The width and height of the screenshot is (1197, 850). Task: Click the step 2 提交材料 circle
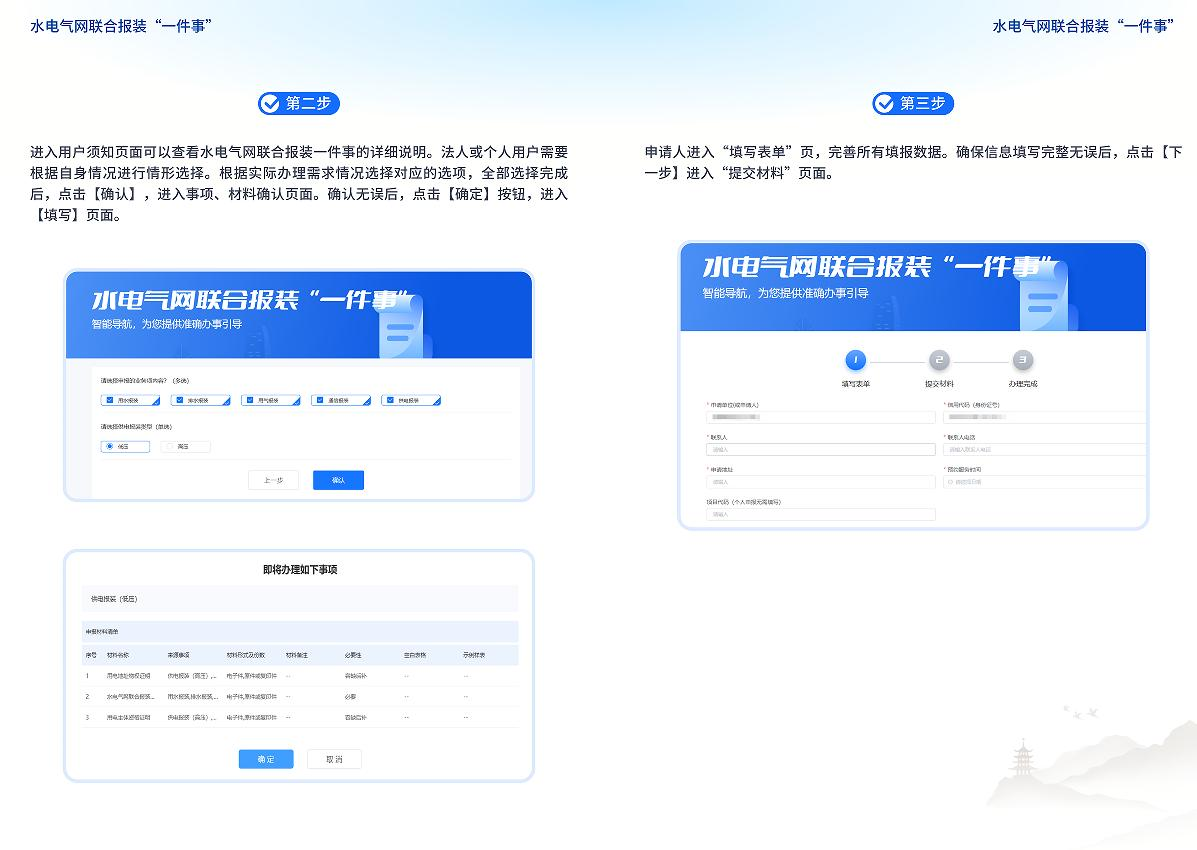(938, 360)
